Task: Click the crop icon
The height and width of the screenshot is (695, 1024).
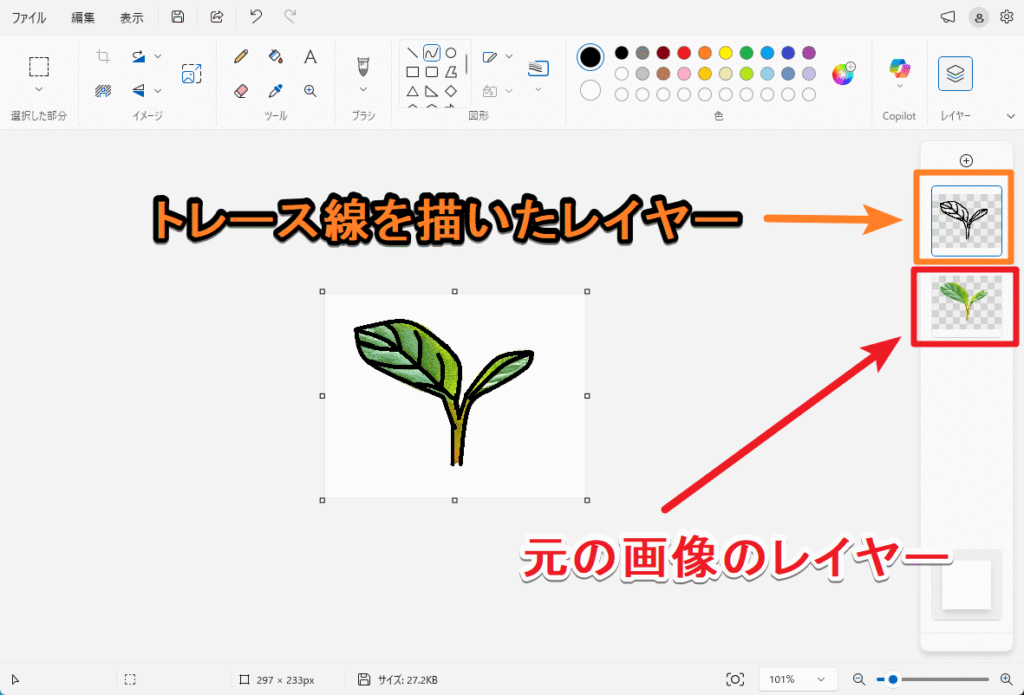Action: pyautogui.click(x=103, y=56)
